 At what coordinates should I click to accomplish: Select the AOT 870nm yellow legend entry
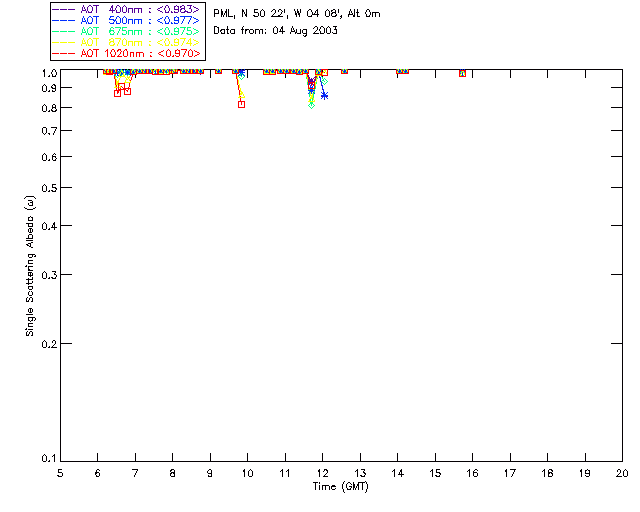pyautogui.click(x=126, y=42)
